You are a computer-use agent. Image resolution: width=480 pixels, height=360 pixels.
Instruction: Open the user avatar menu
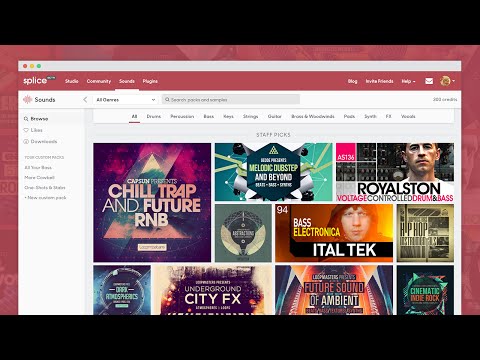click(447, 81)
